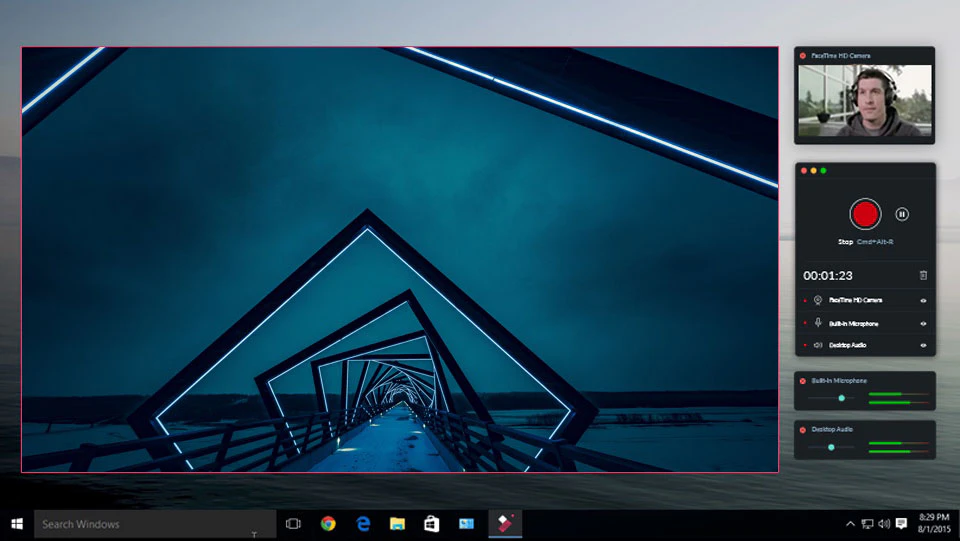This screenshot has width=960, height=541.
Task: Click the webcam icon beside FaceTime HD Camera
Action: click(x=817, y=300)
